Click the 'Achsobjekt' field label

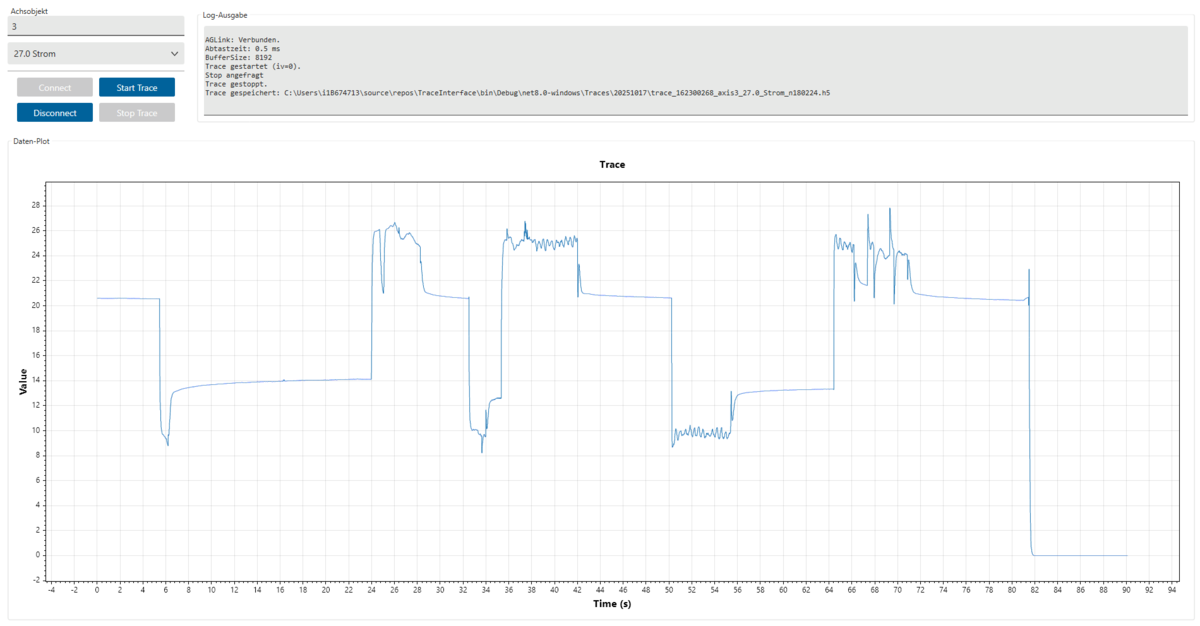click(28, 10)
